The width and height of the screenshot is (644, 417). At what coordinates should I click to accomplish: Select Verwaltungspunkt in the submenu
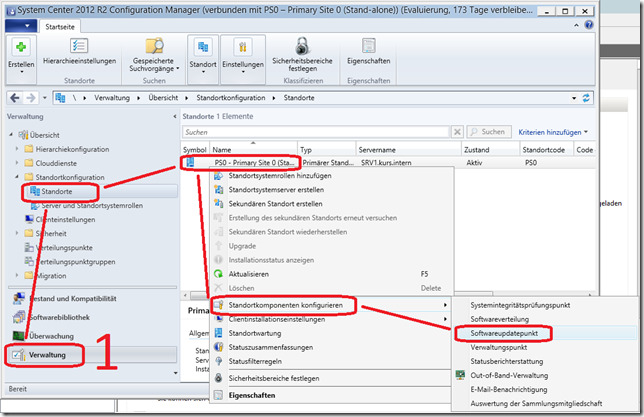point(499,347)
